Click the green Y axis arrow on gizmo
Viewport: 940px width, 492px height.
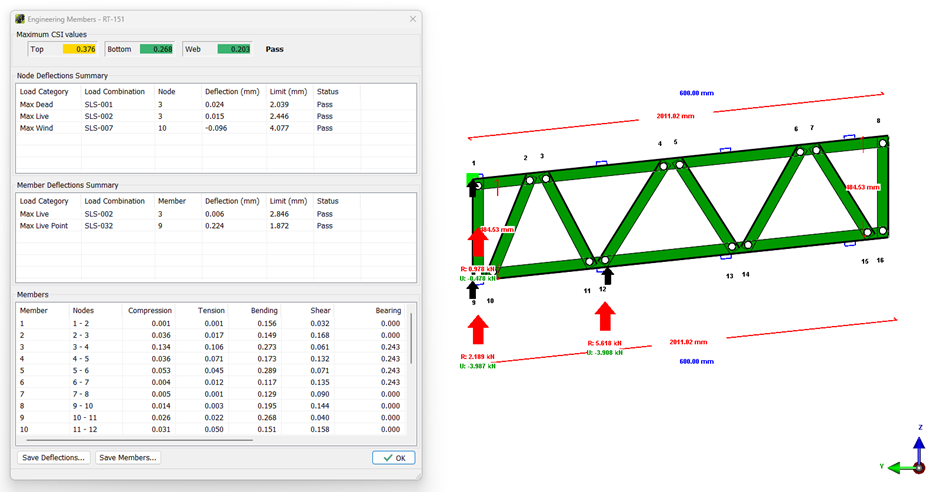[896, 467]
